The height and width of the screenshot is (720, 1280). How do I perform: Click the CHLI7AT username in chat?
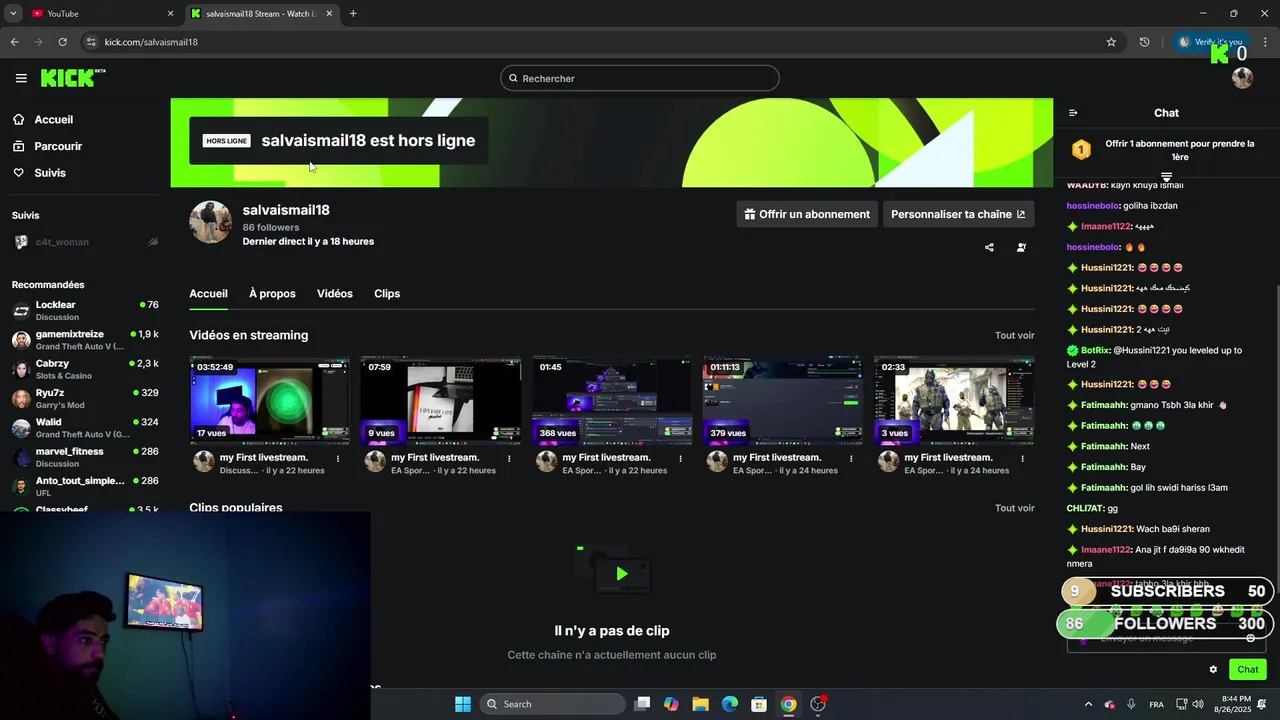[1085, 508]
